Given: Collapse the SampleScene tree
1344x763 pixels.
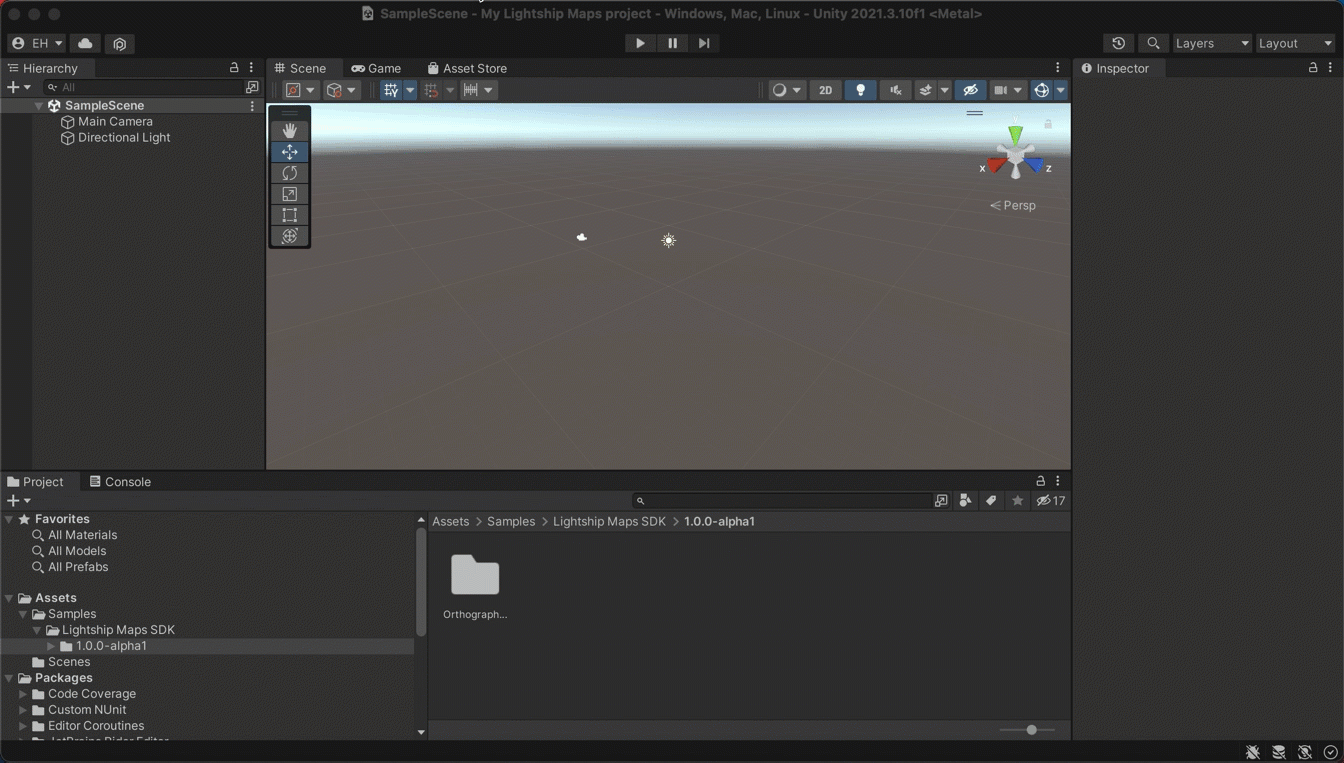Looking at the screenshot, I should coord(38,105).
